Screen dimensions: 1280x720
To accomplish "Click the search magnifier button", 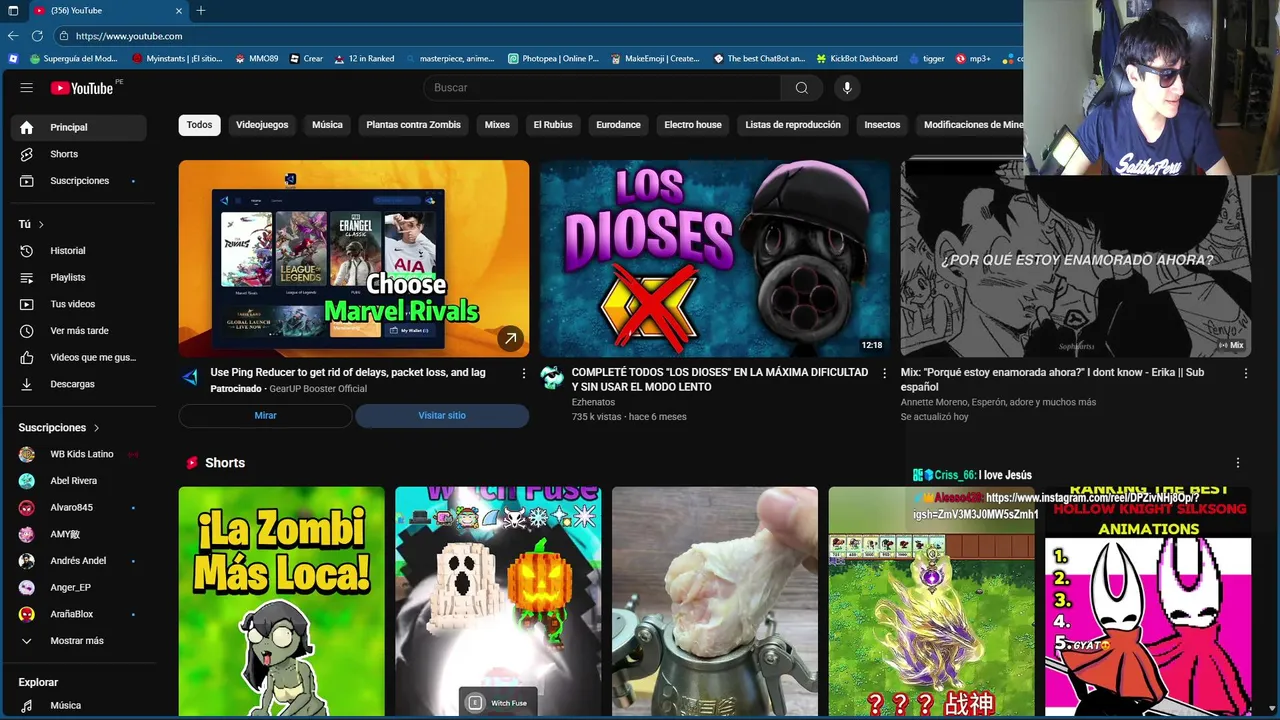I will pyautogui.click(x=801, y=88).
